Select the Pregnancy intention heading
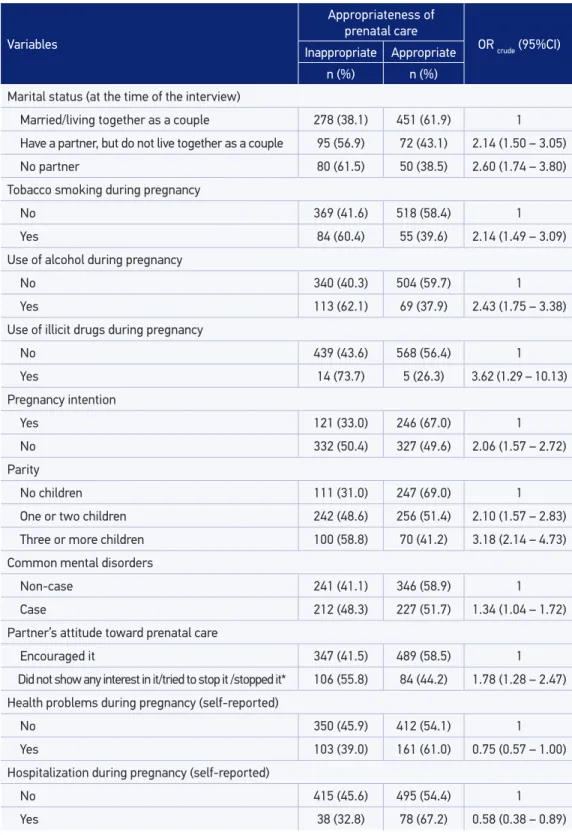This screenshot has height=835, width=572. [61, 400]
